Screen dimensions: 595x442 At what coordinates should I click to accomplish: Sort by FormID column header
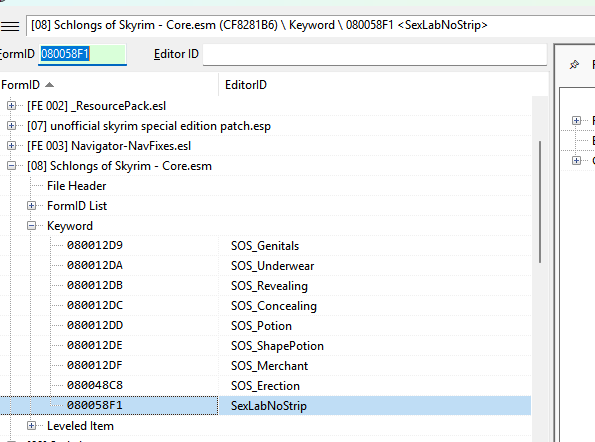click(109, 85)
